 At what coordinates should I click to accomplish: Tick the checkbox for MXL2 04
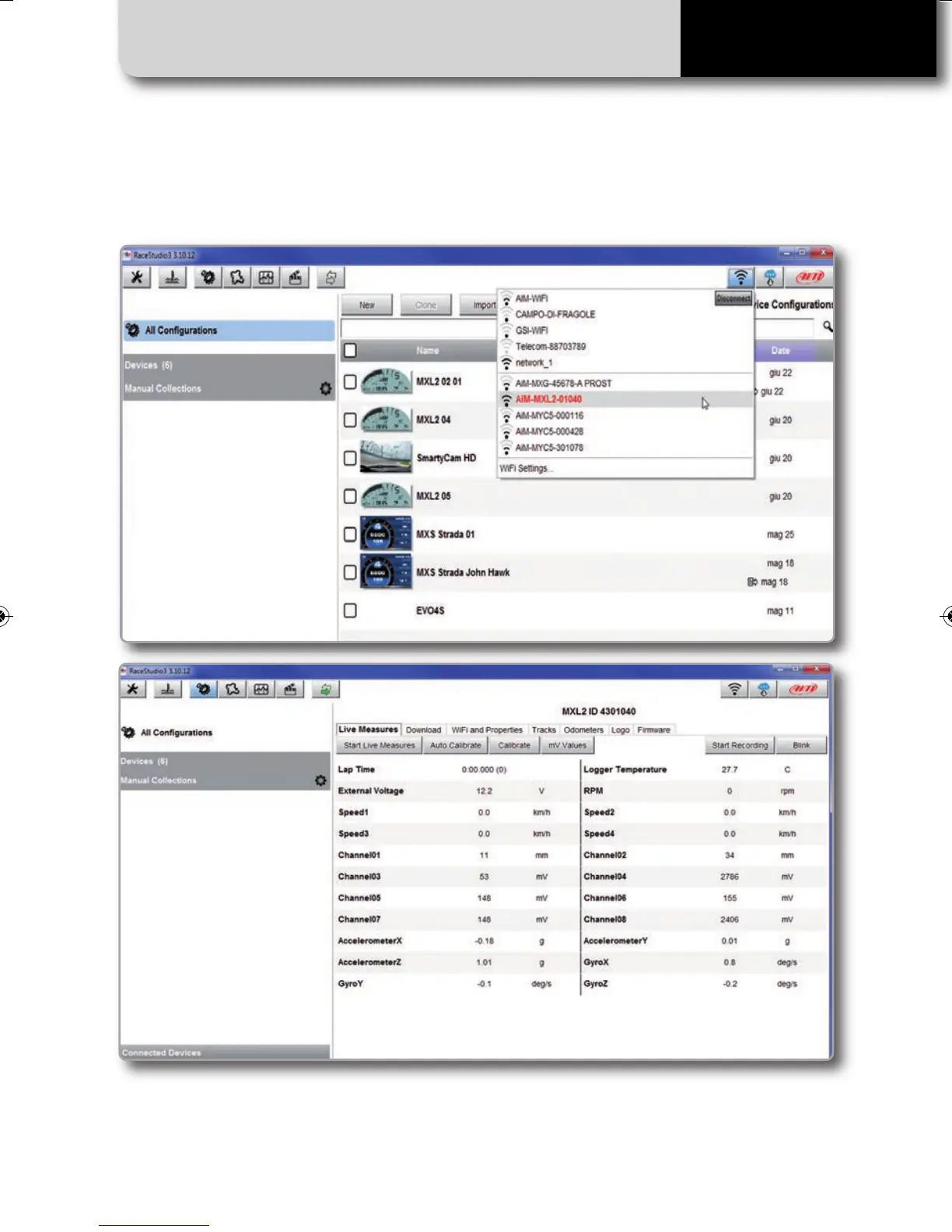pos(350,420)
